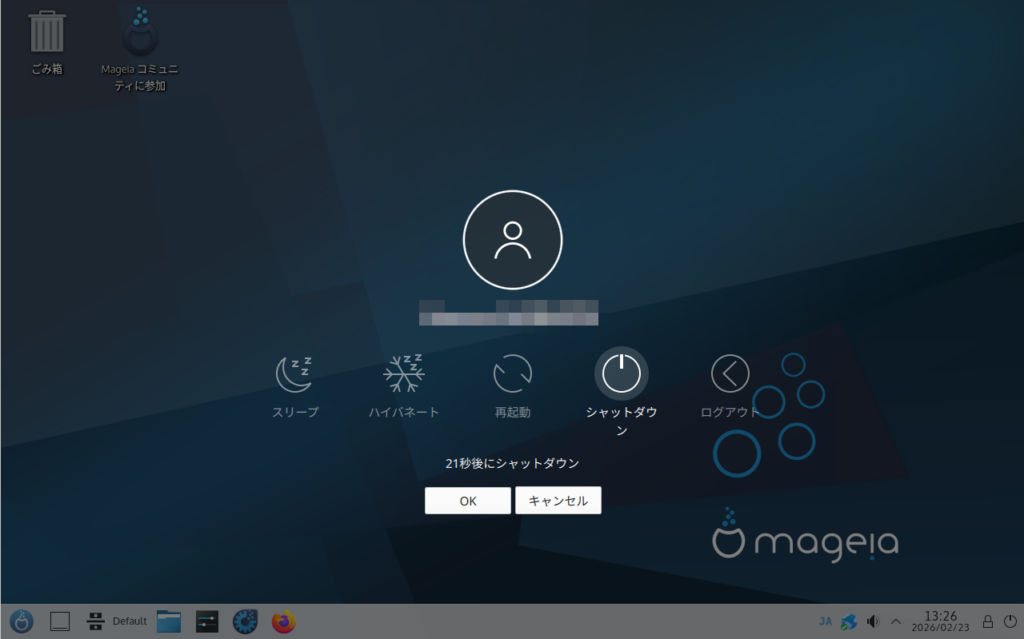The height and width of the screenshot is (639, 1024).
Task: Switch the JA keyboard layout indicator
Action: (x=825, y=622)
